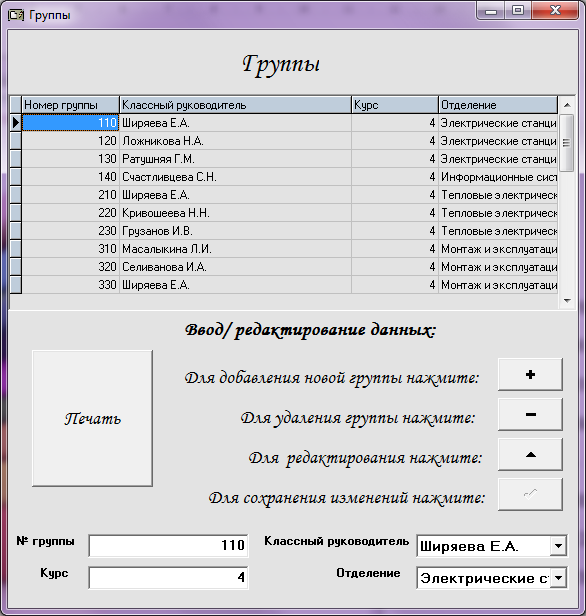The image size is (586, 616).
Task: Close the Группы window
Action: [x=555, y=11]
